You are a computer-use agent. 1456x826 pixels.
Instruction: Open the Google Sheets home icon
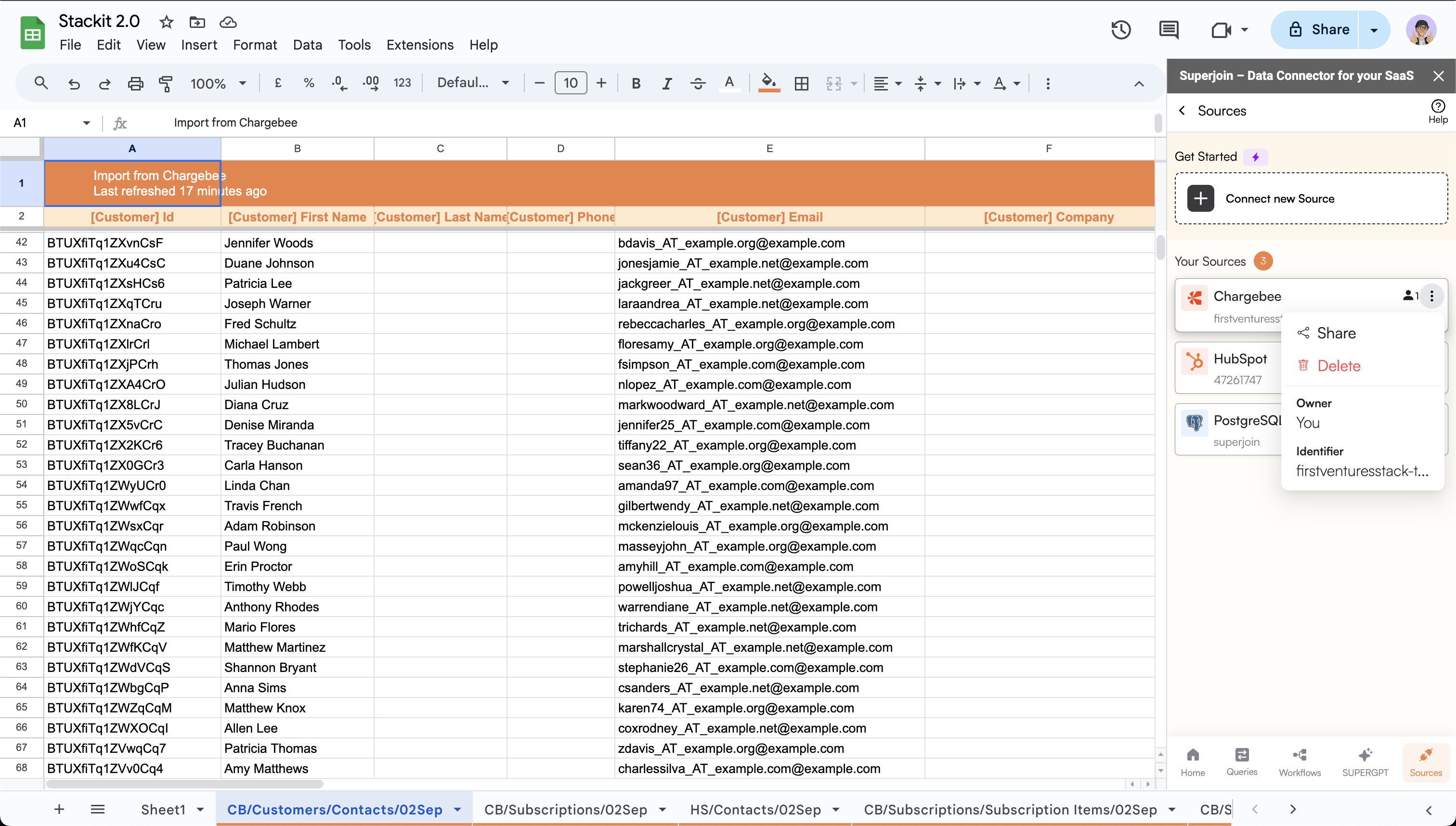click(x=32, y=32)
